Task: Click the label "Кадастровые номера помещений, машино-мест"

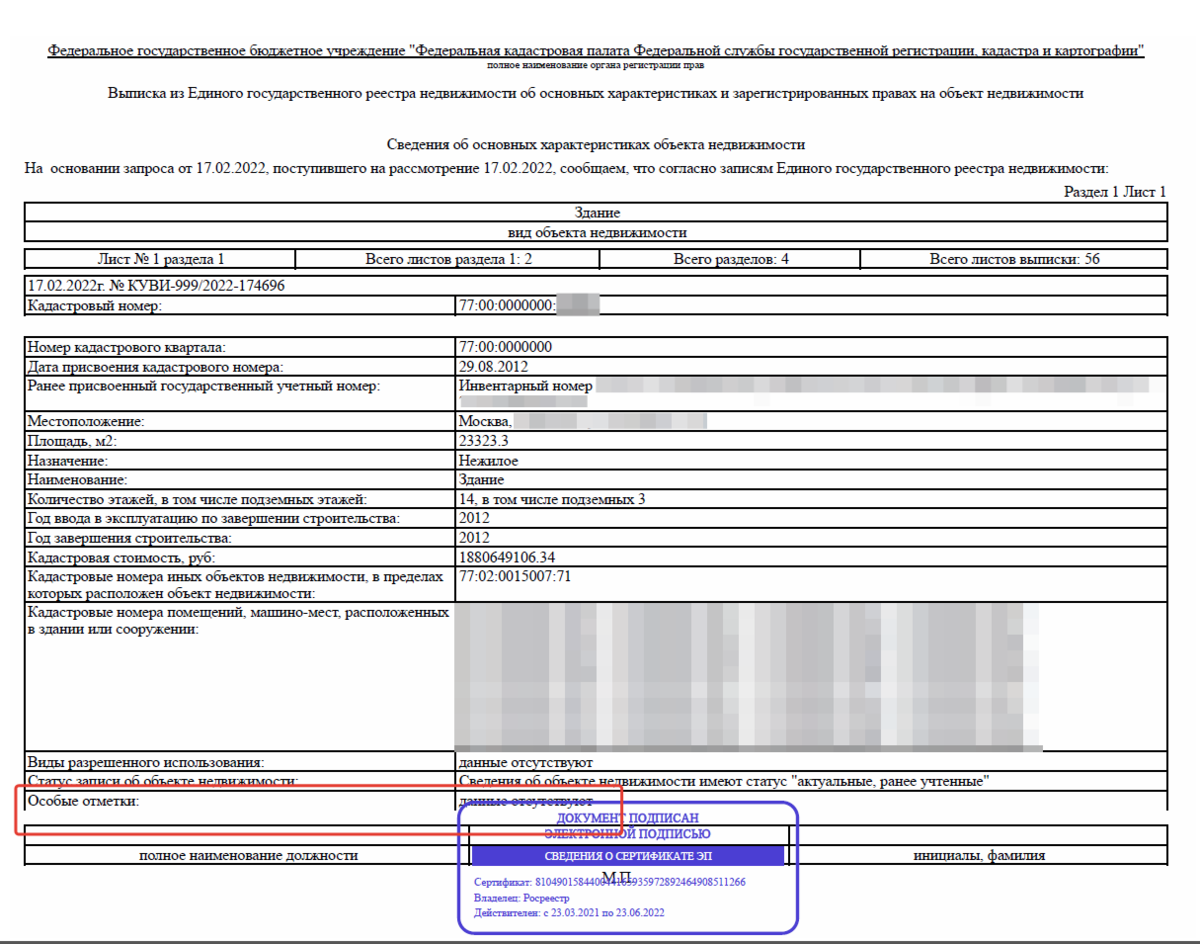Action: coord(238,620)
